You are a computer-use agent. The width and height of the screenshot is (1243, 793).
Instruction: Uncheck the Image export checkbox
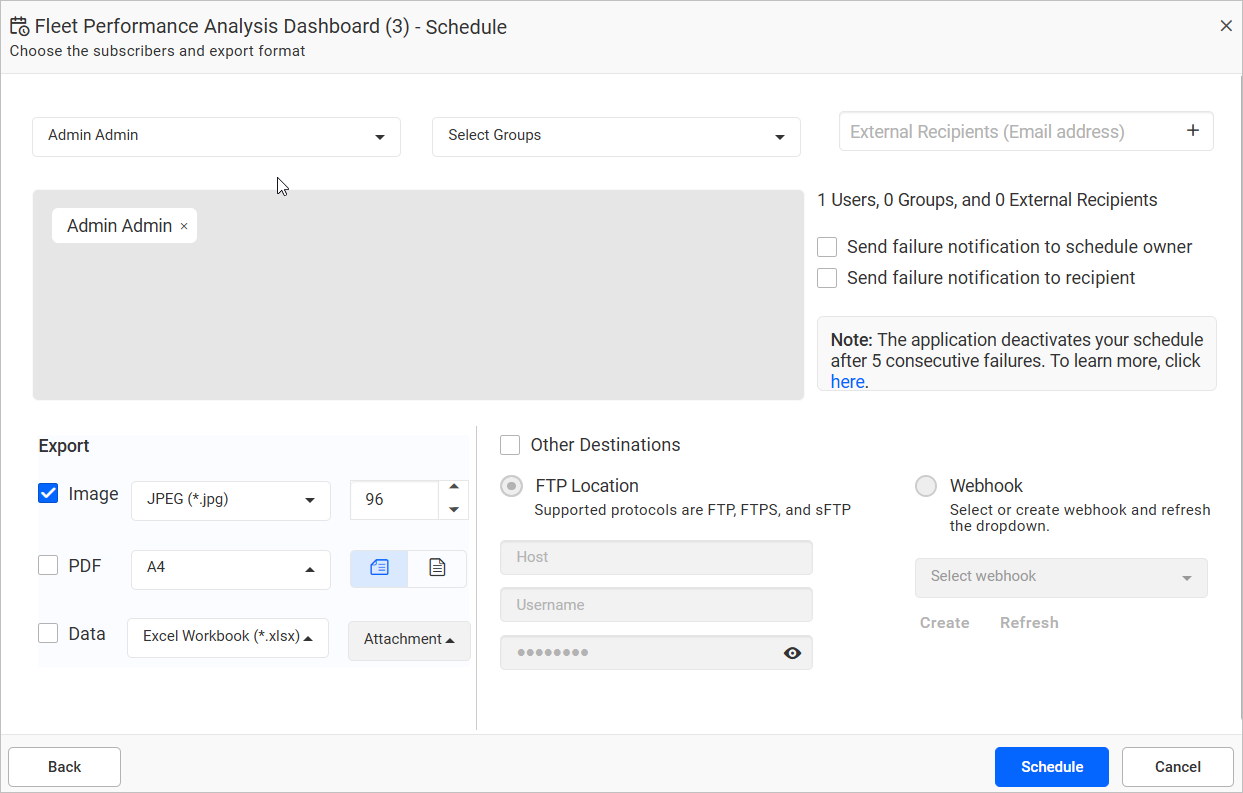[48, 493]
